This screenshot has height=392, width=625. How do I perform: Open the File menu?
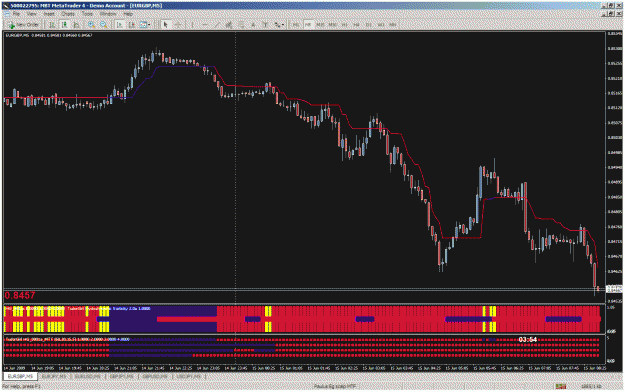[16, 14]
